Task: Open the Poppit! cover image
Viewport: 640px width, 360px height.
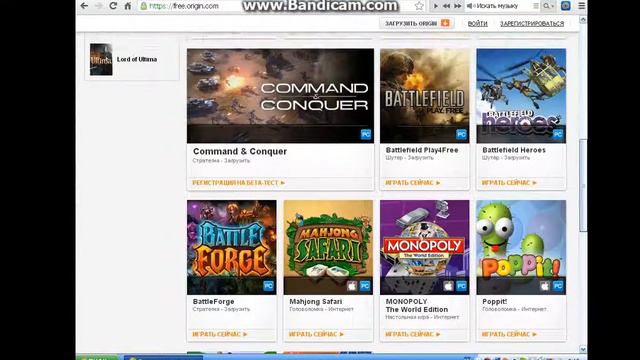Action: 521,247
